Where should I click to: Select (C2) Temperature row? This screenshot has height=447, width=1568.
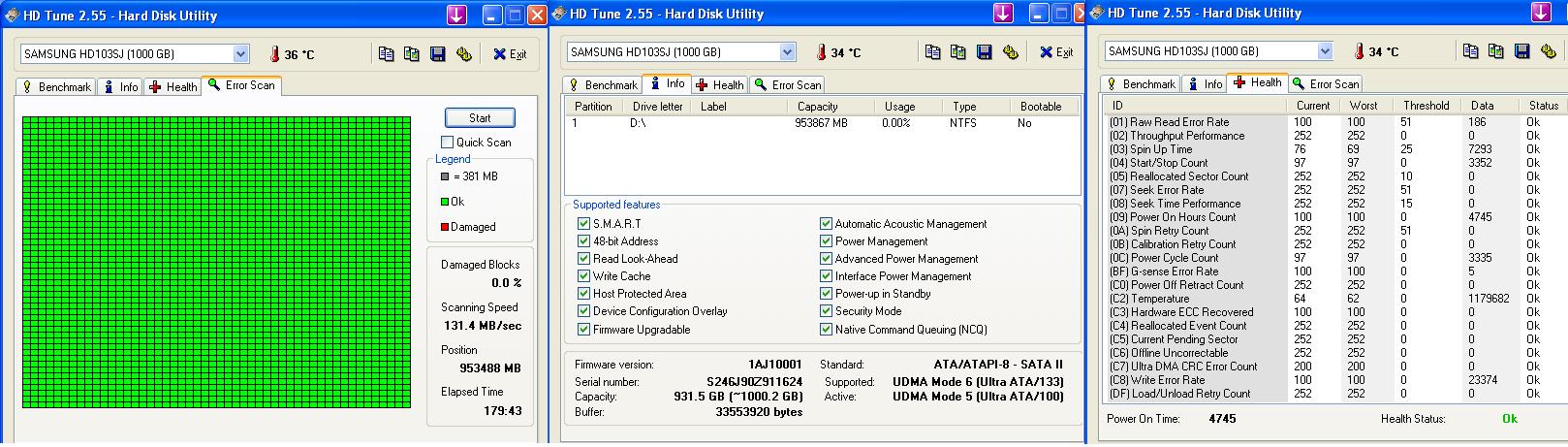(x=1333, y=299)
